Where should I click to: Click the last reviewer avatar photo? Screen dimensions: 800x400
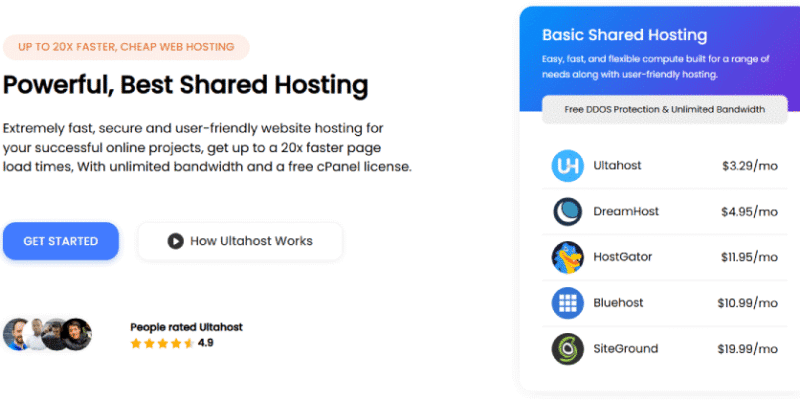tap(76, 334)
